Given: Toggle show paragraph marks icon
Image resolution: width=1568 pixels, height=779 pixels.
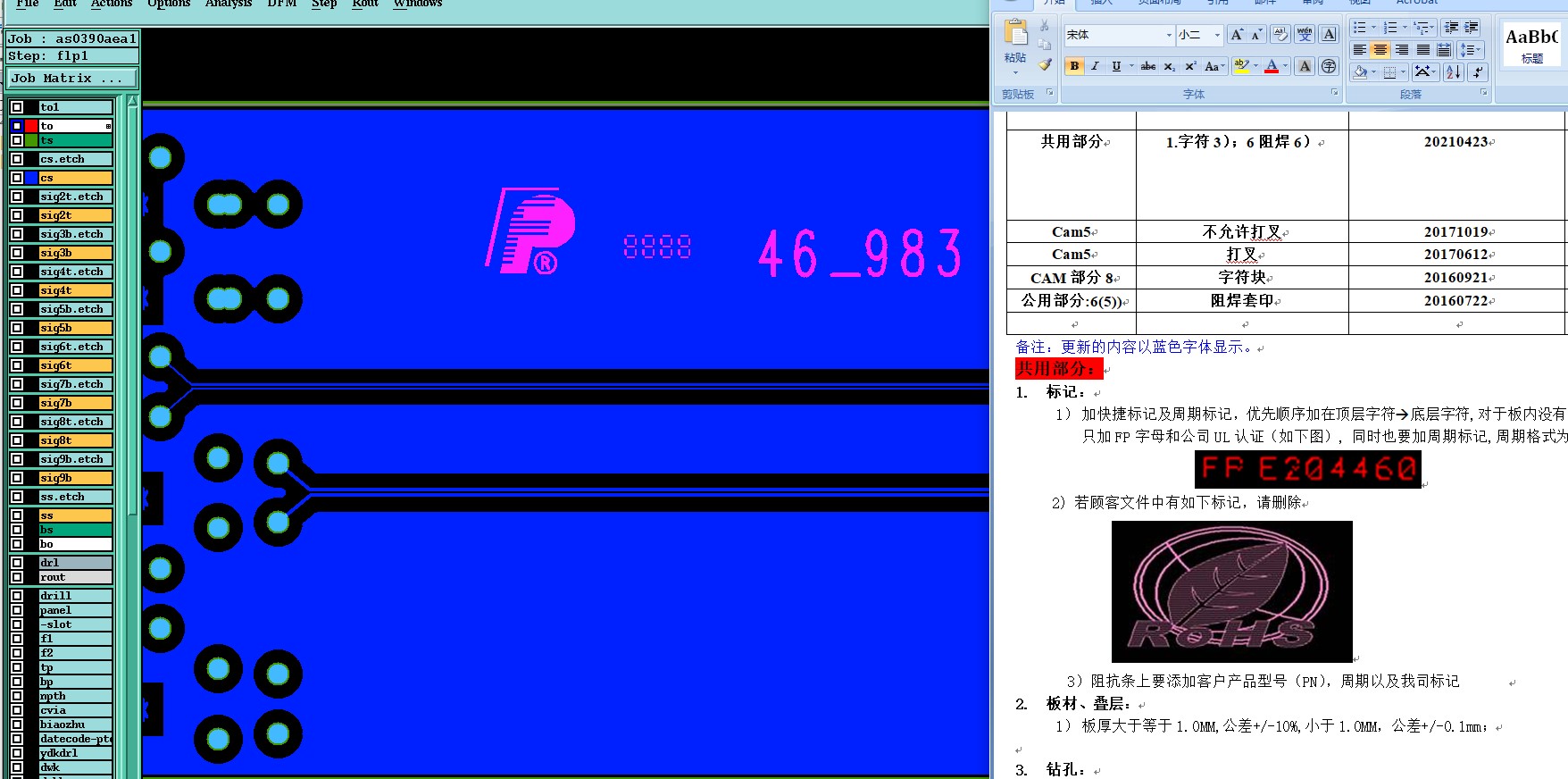Looking at the screenshot, I should (x=1478, y=72).
